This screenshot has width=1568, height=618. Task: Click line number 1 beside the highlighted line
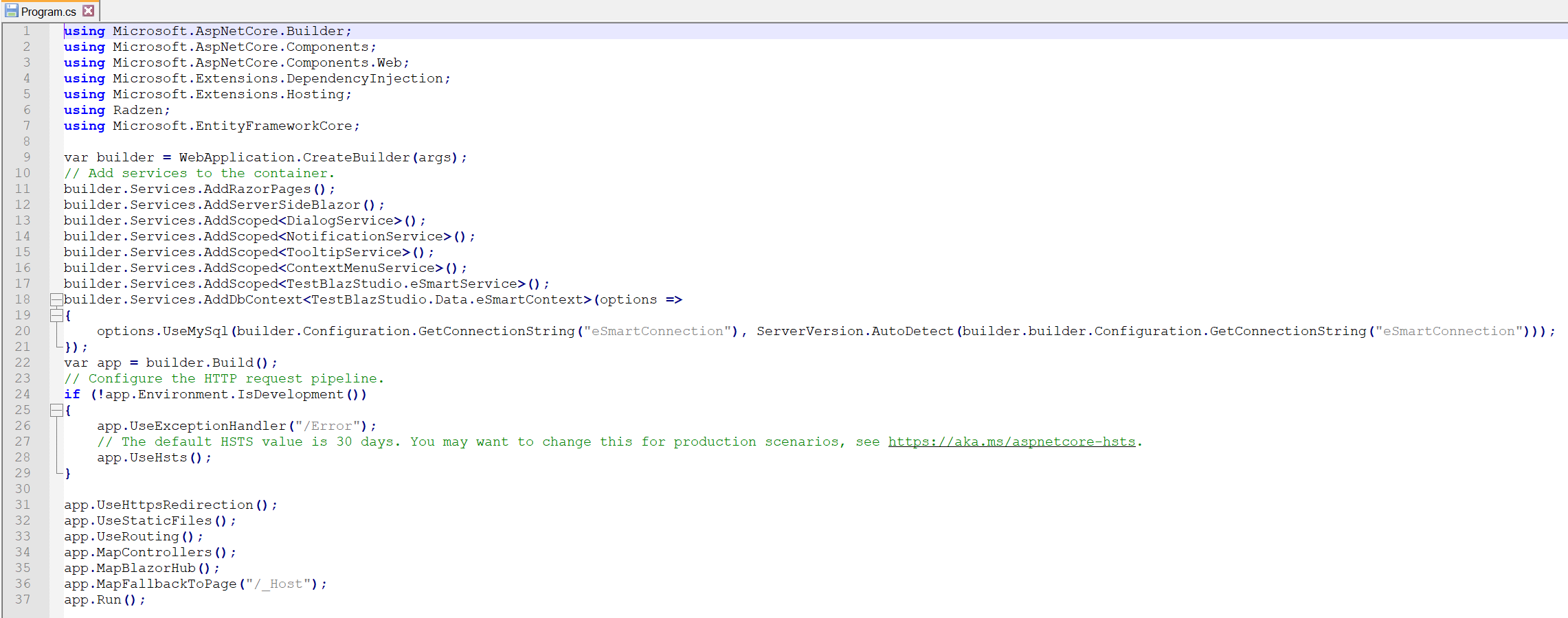(26, 31)
